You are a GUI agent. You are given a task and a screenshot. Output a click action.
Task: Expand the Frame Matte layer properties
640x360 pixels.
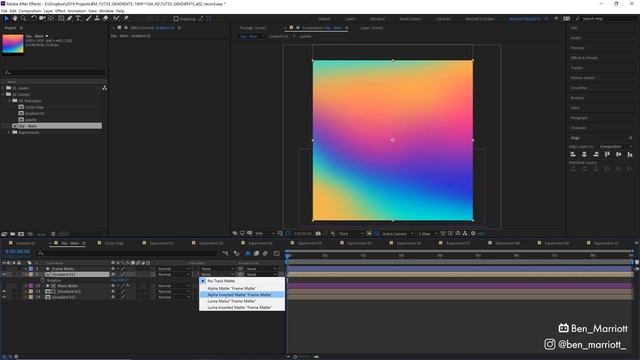(x=26, y=269)
